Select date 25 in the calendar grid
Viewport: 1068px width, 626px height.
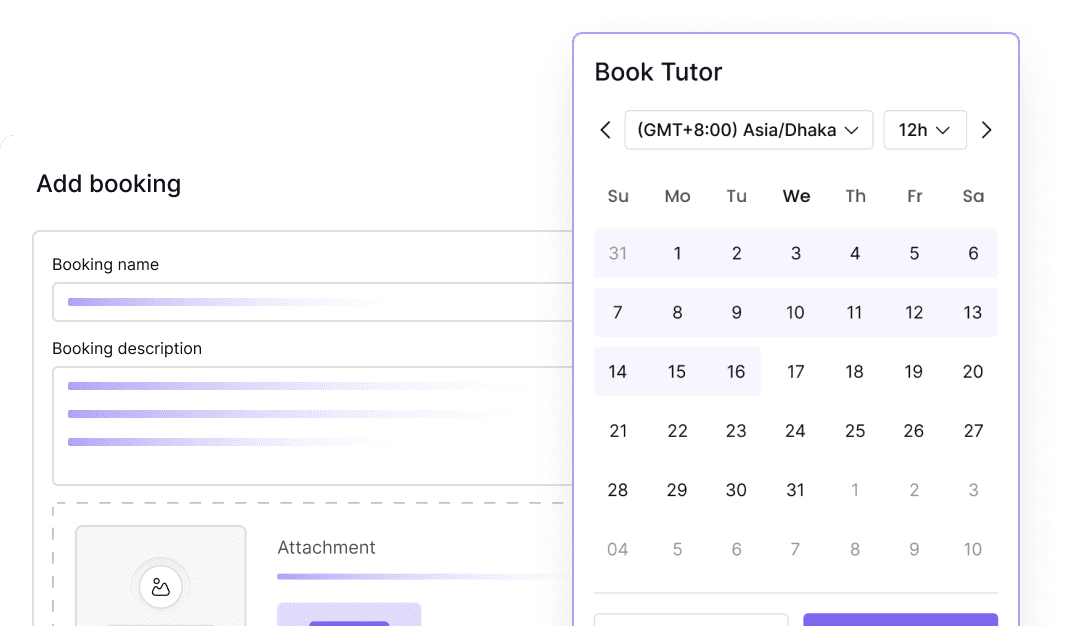[854, 430]
